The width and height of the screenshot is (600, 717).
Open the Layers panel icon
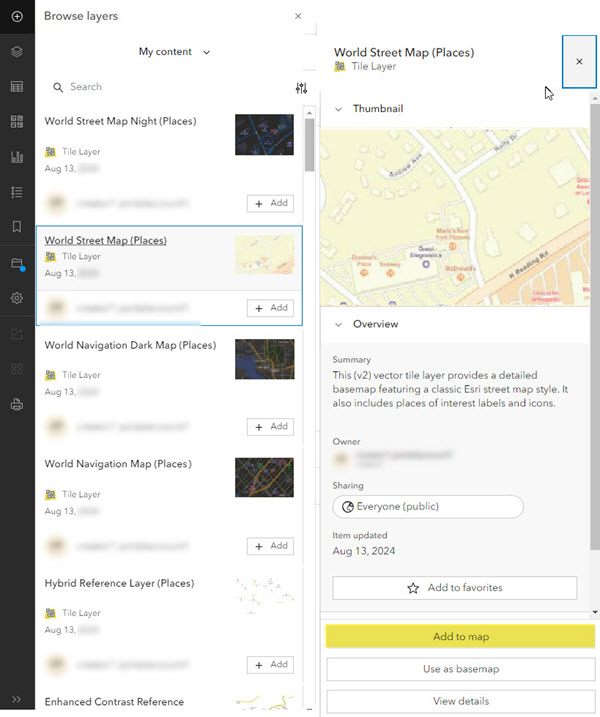point(17,51)
